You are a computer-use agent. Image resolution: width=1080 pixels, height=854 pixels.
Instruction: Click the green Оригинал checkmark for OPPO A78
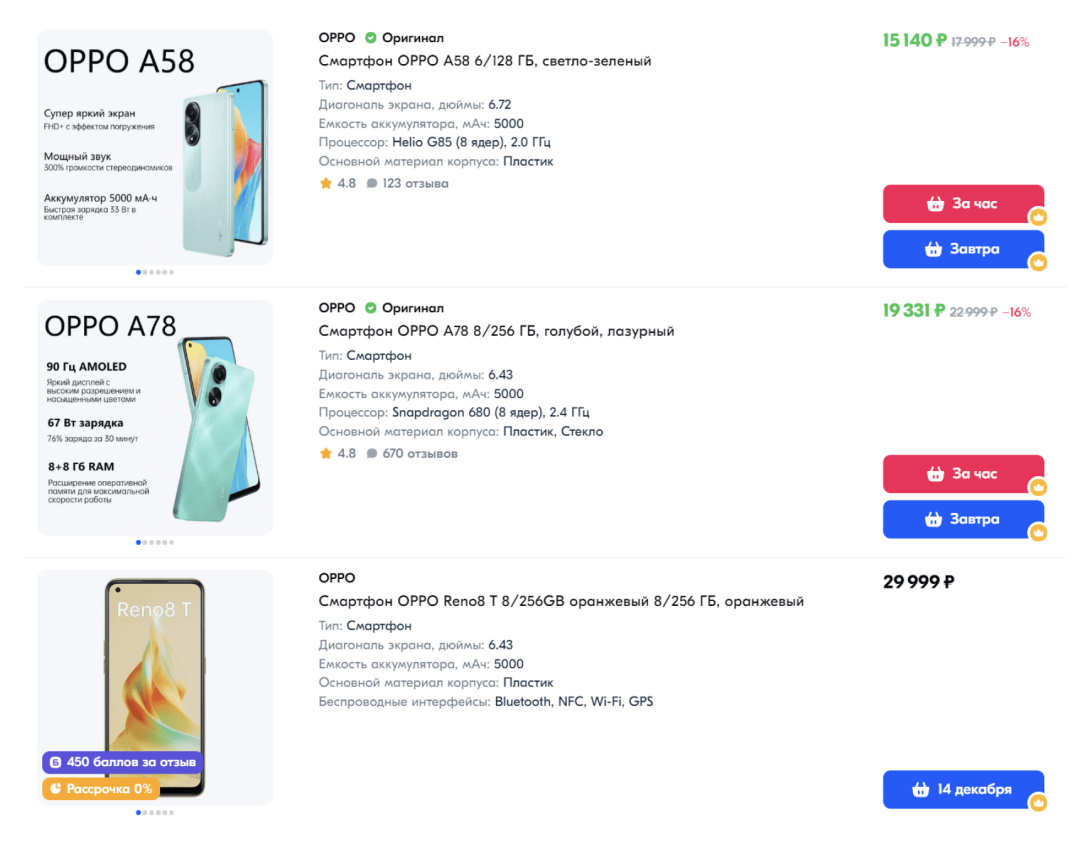pos(370,308)
